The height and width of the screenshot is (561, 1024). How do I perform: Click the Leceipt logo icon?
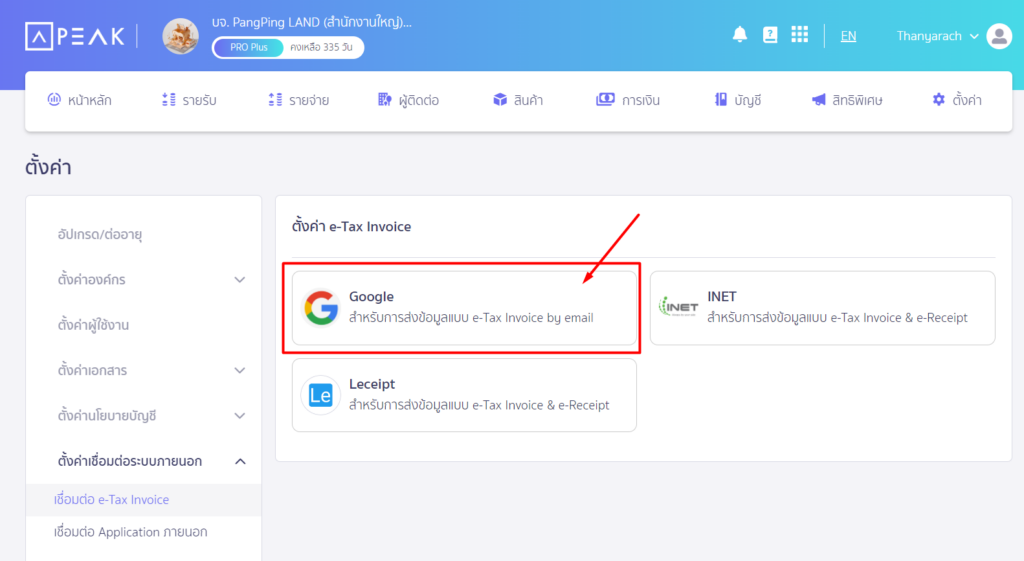[x=321, y=395]
